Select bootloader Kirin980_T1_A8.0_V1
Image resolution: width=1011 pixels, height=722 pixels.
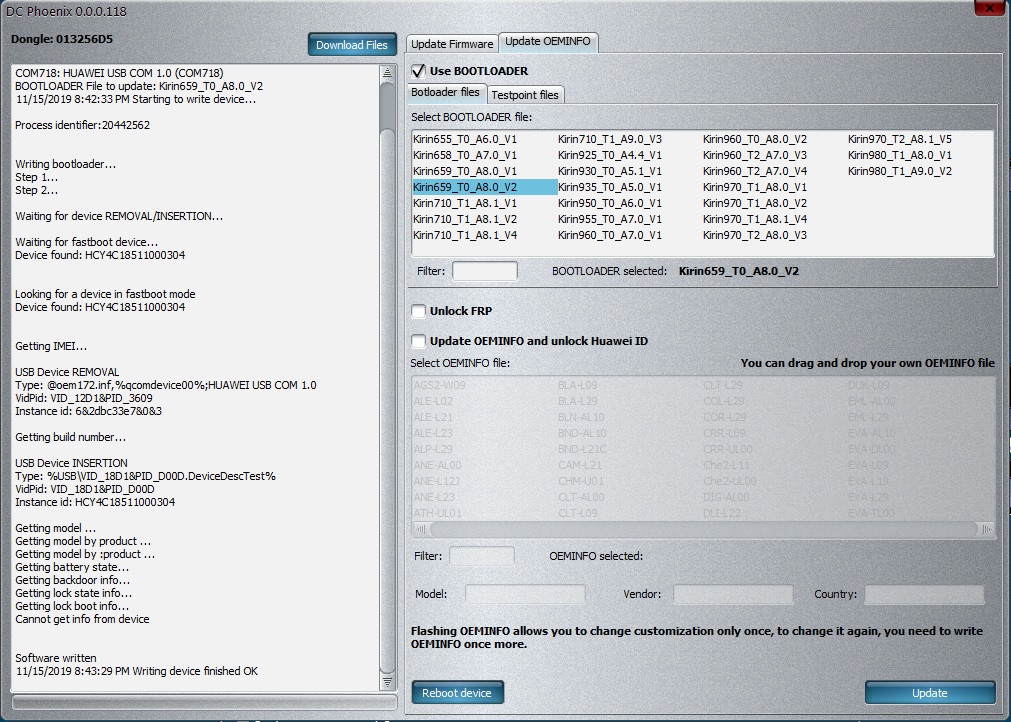(x=900, y=155)
